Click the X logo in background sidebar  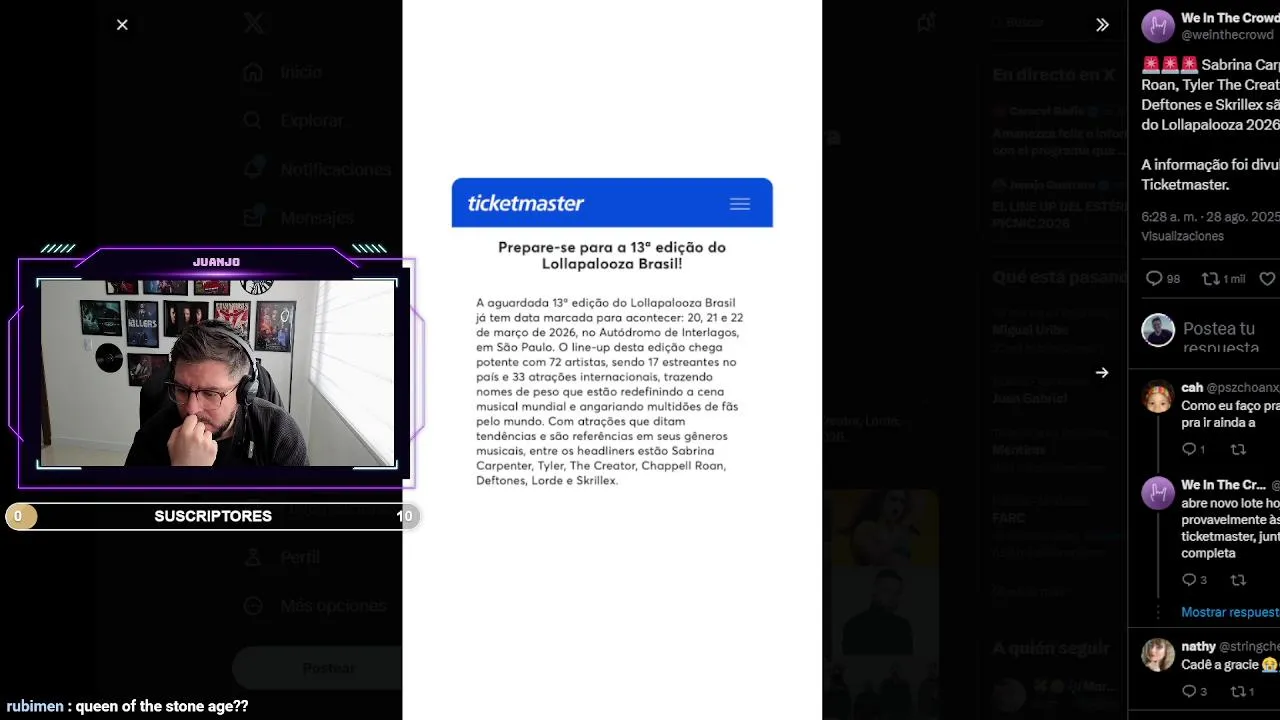click(x=254, y=25)
